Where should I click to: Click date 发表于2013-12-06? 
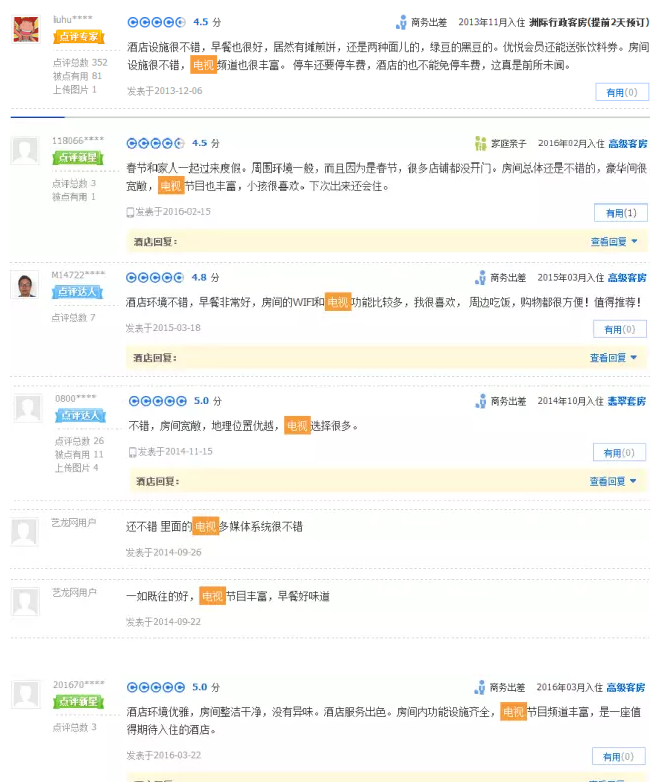tap(164, 91)
